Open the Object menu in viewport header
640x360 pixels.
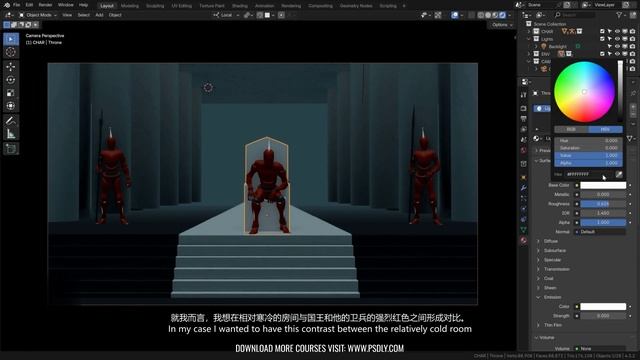(x=115, y=15)
